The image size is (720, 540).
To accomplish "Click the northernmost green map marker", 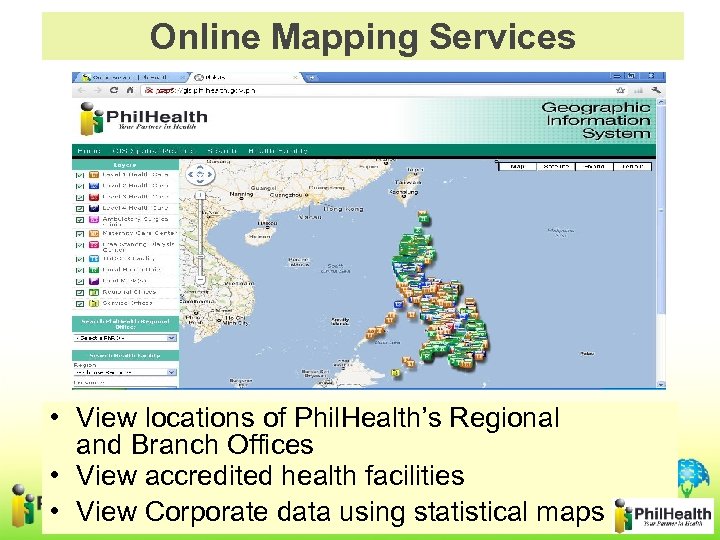I will pyautogui.click(x=423, y=217).
